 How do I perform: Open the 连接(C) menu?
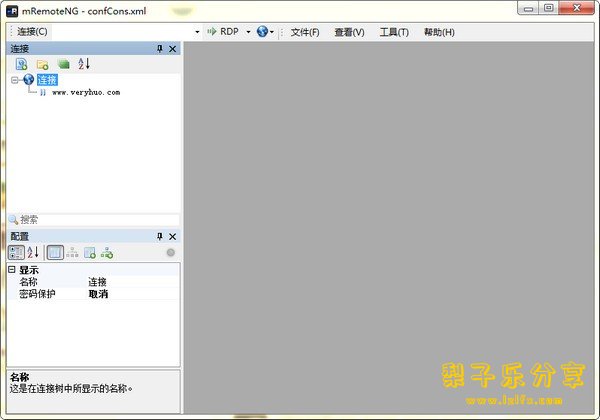tap(32, 32)
